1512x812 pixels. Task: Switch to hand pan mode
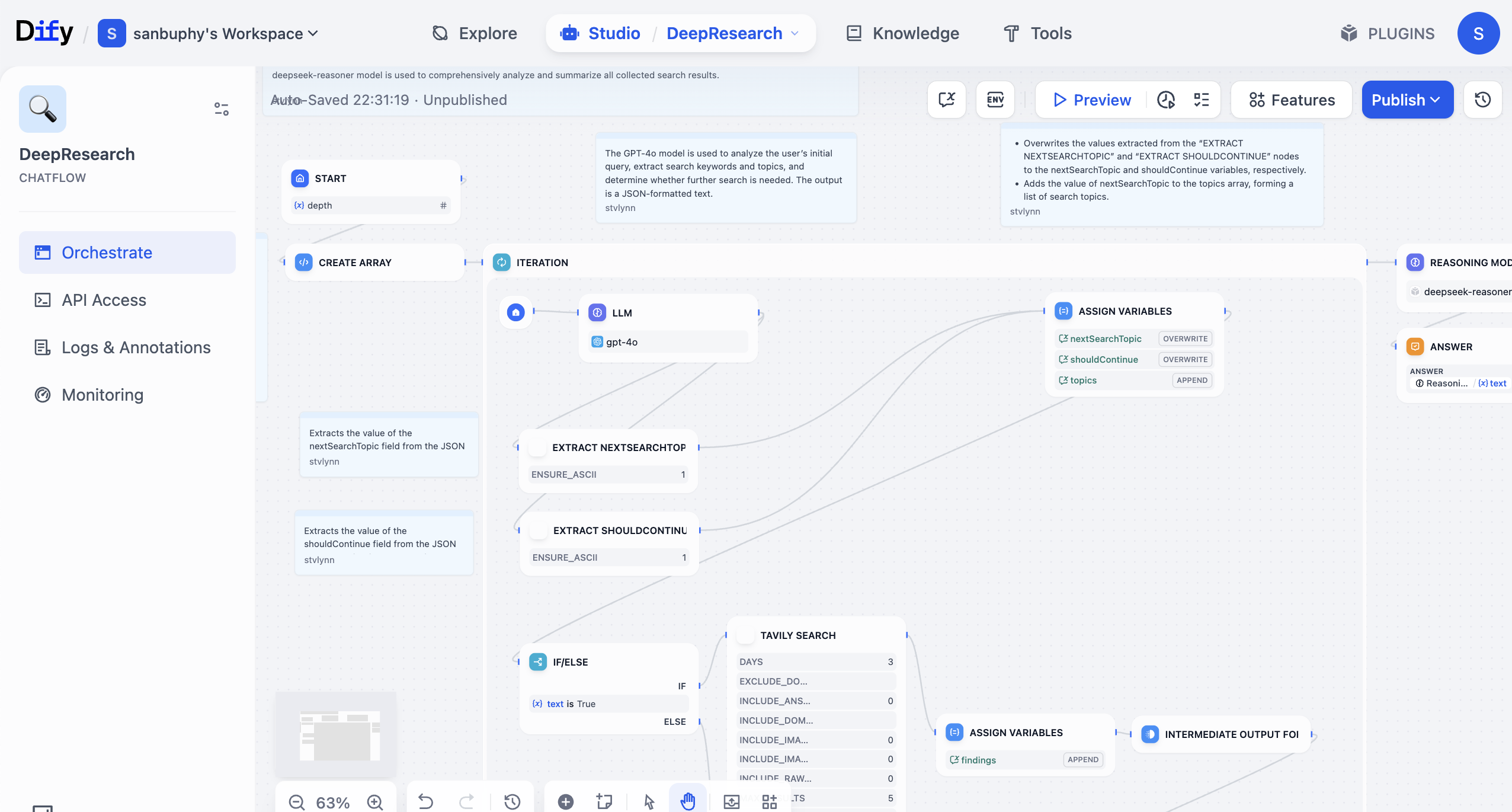687,801
